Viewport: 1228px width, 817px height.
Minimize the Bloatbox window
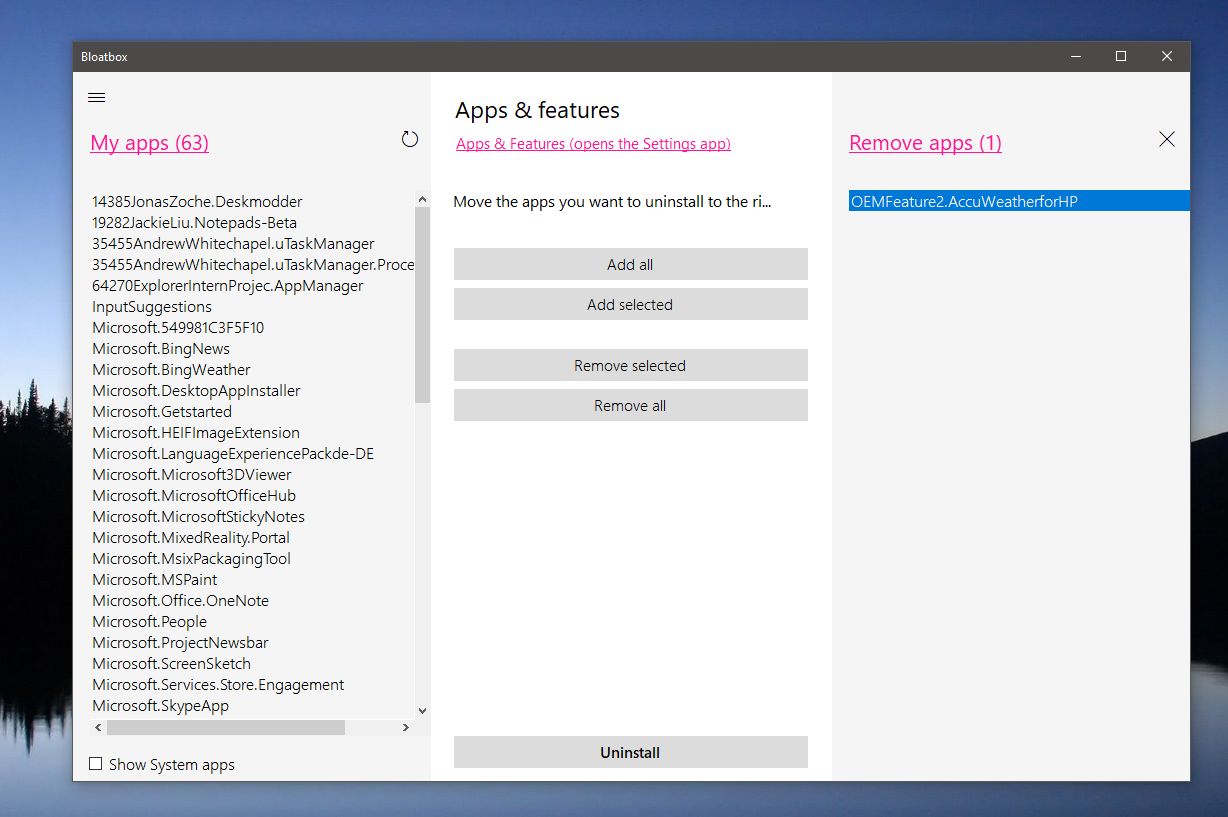pyautogui.click(x=1075, y=56)
